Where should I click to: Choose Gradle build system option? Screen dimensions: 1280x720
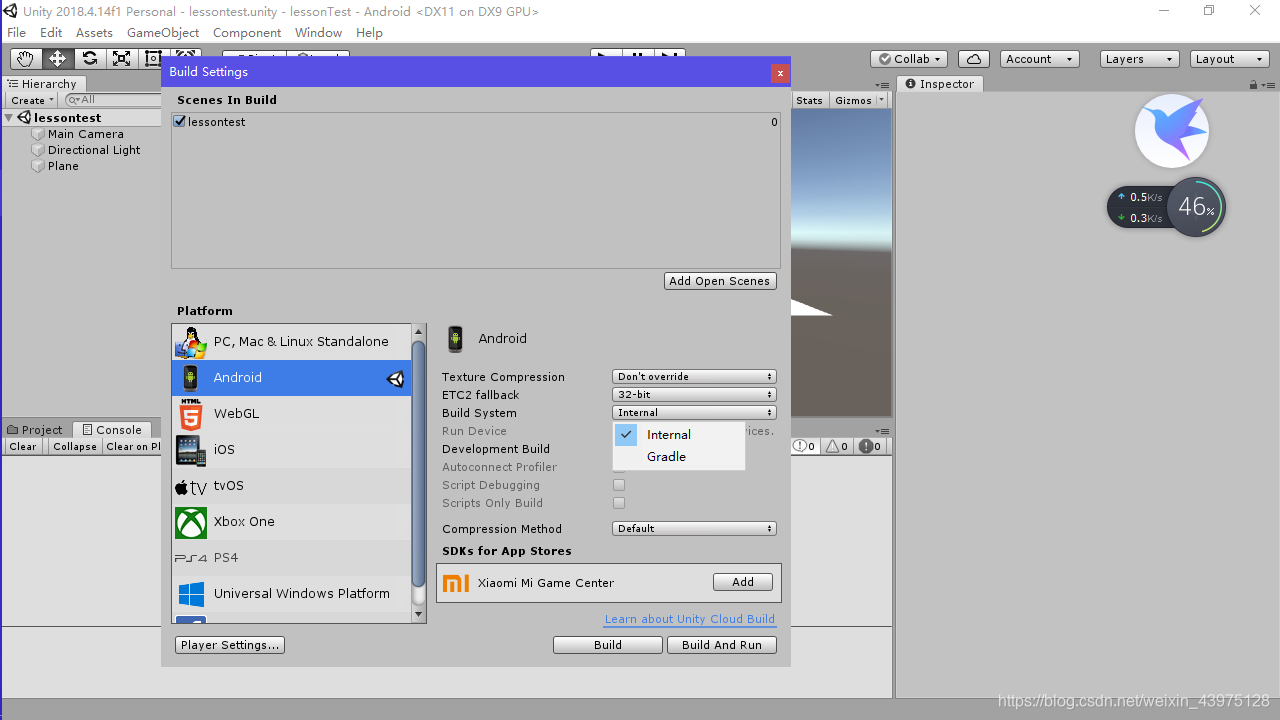point(679,457)
